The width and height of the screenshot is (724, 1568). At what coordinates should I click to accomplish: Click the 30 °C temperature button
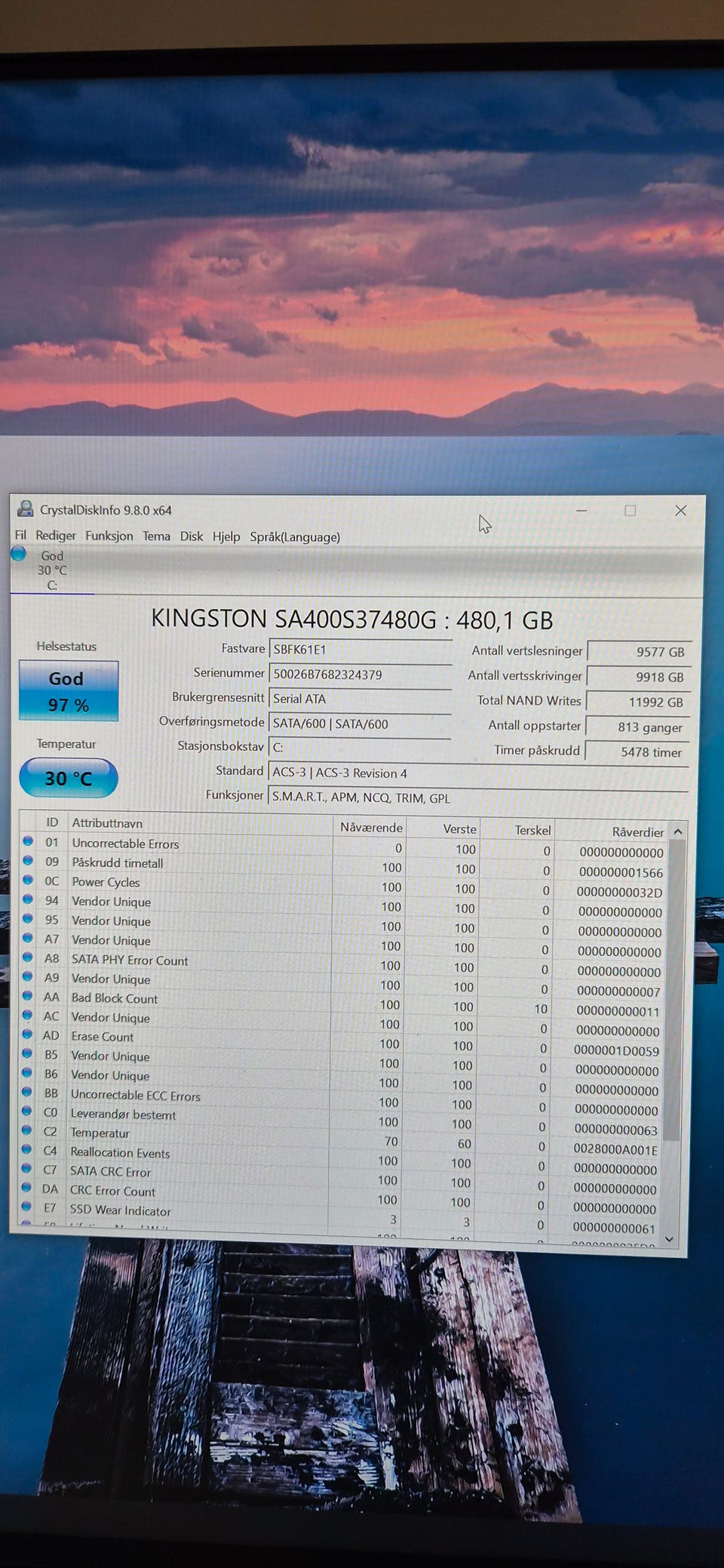click(69, 779)
